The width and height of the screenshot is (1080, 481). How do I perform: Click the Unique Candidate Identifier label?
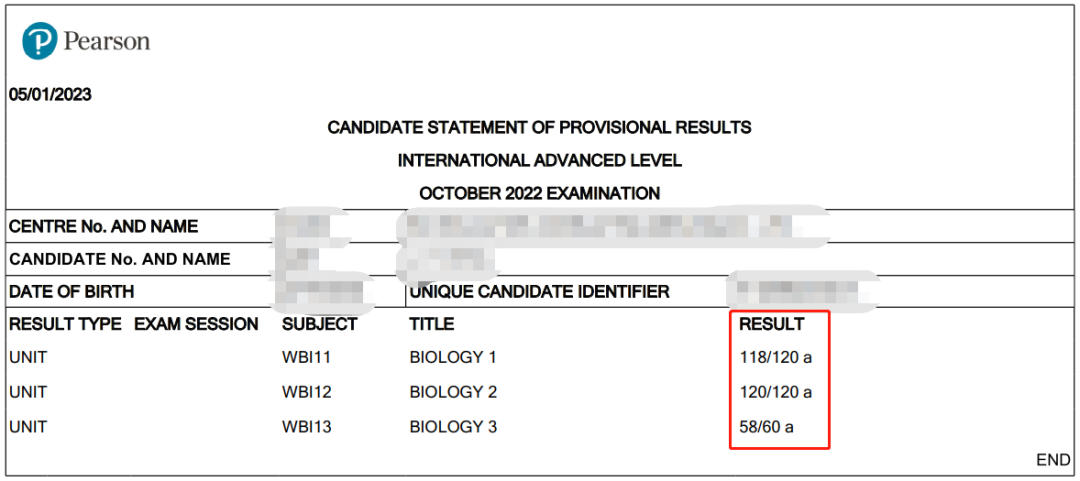click(539, 292)
